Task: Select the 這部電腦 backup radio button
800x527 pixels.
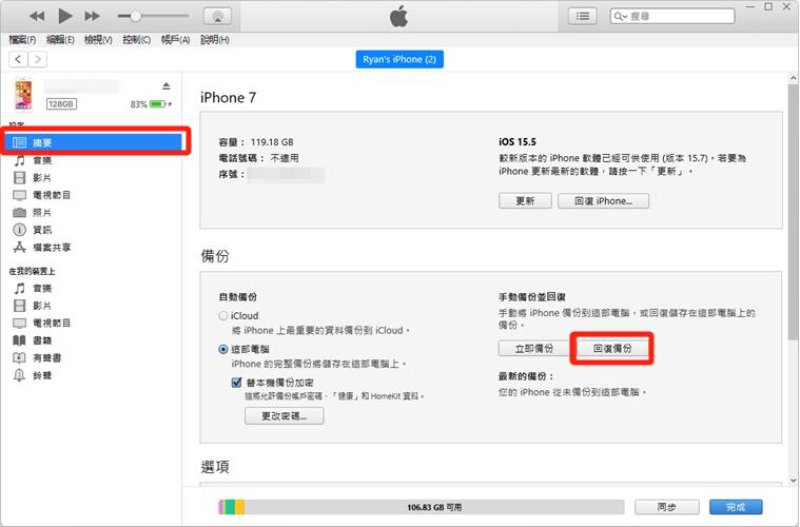Action: [223, 349]
